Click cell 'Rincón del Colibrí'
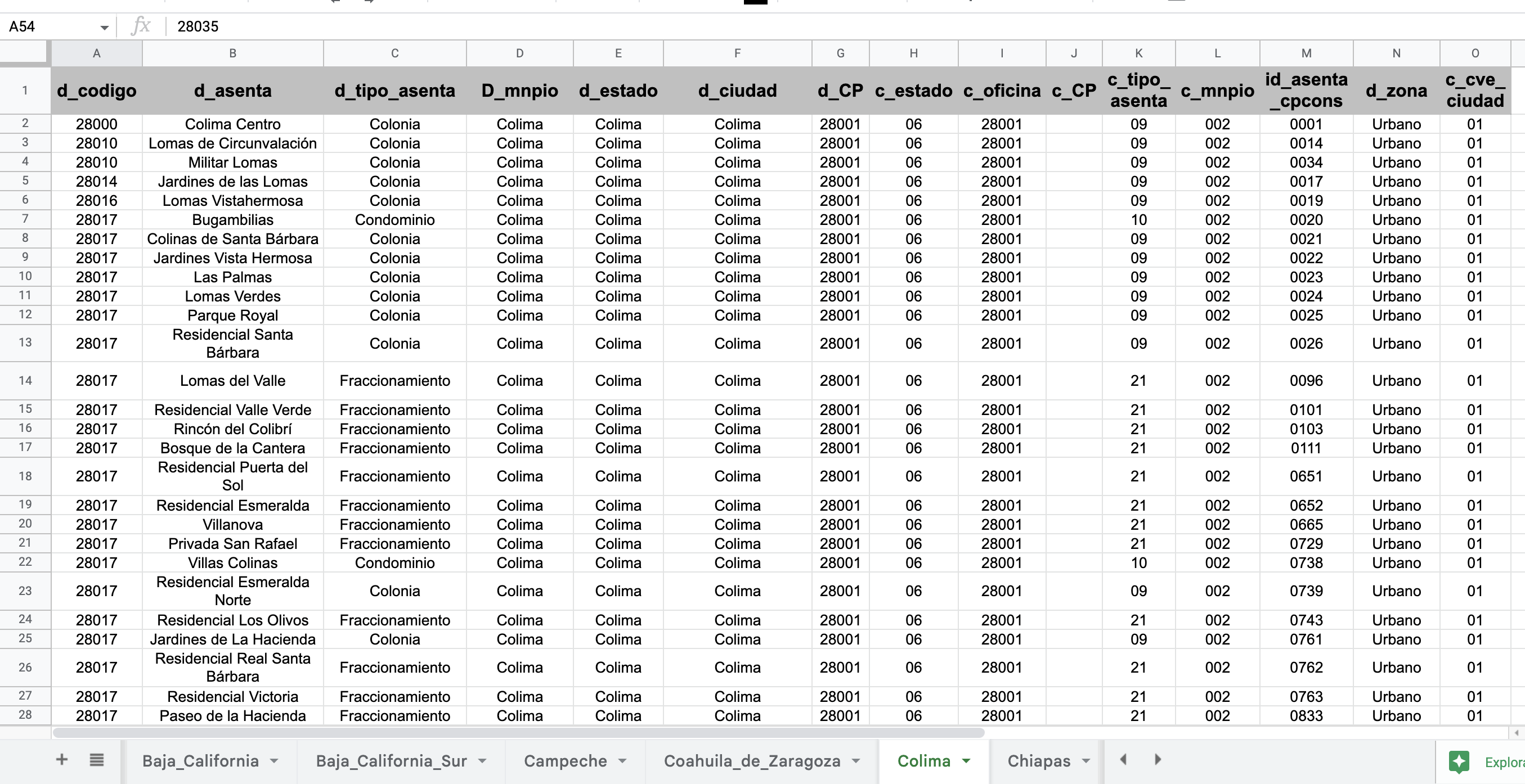The width and height of the screenshot is (1525, 784). [232, 429]
